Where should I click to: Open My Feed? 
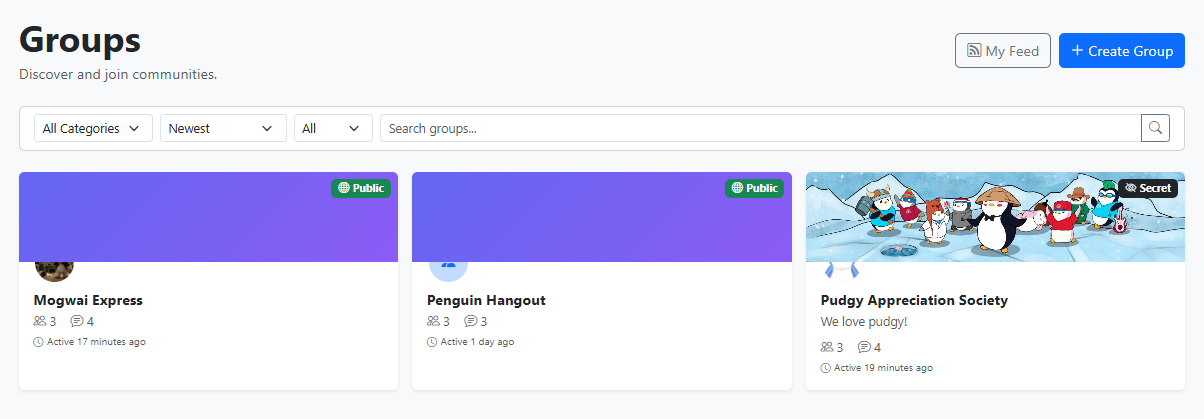(1003, 51)
